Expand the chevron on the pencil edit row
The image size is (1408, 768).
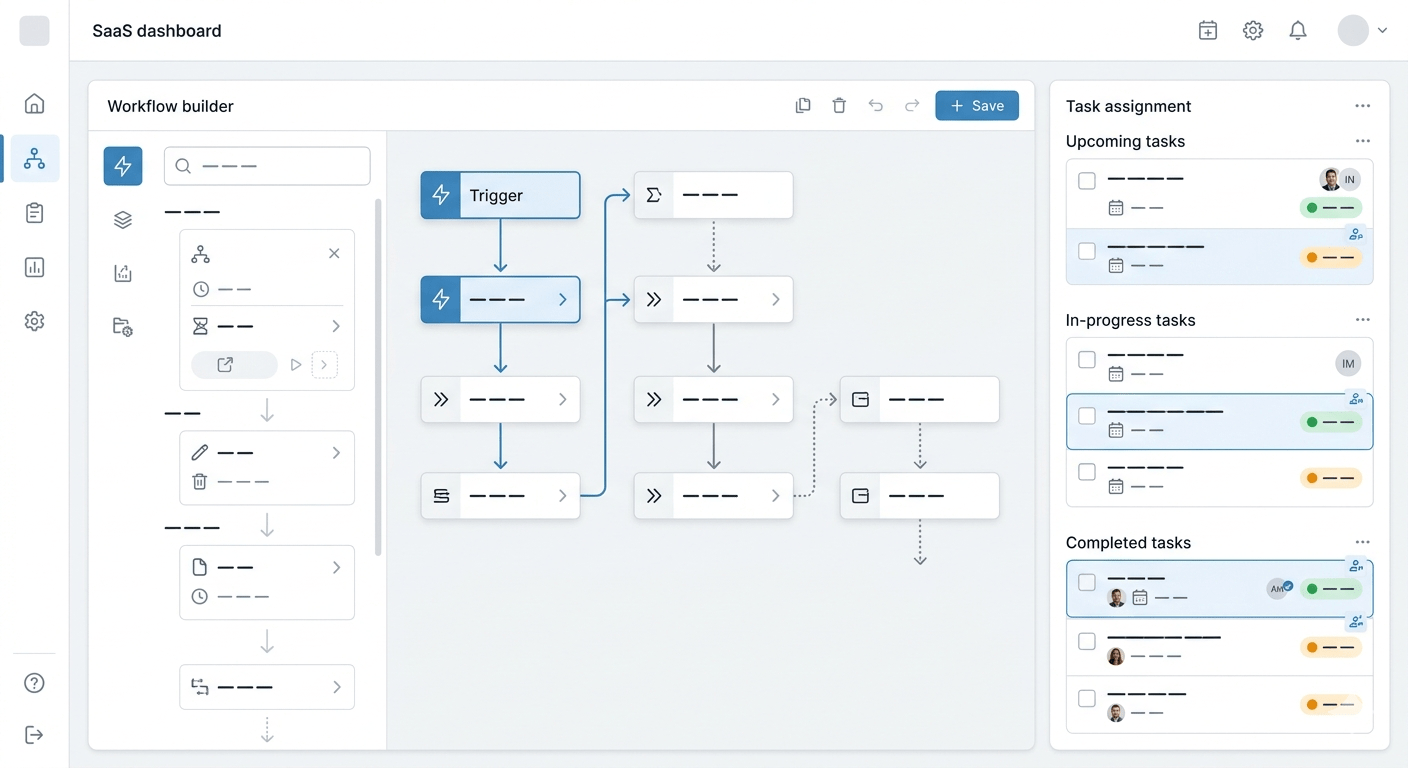click(x=336, y=453)
